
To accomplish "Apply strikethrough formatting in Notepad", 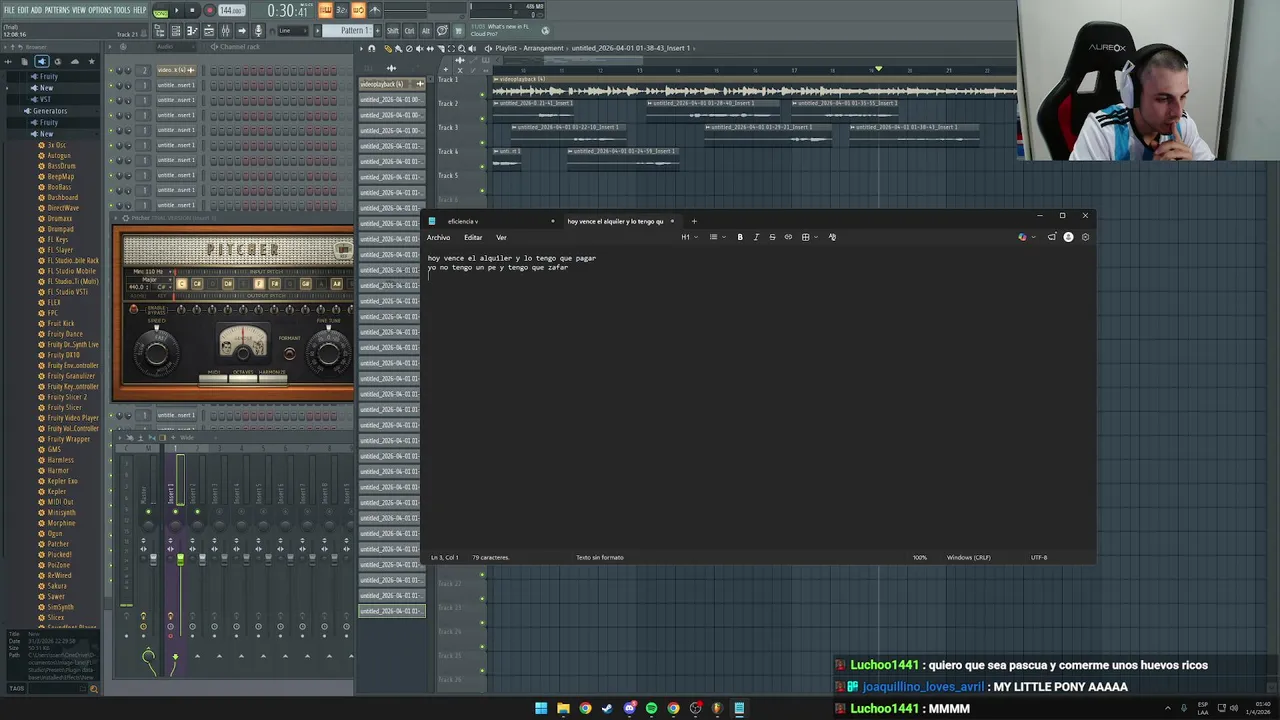I will (x=772, y=237).
